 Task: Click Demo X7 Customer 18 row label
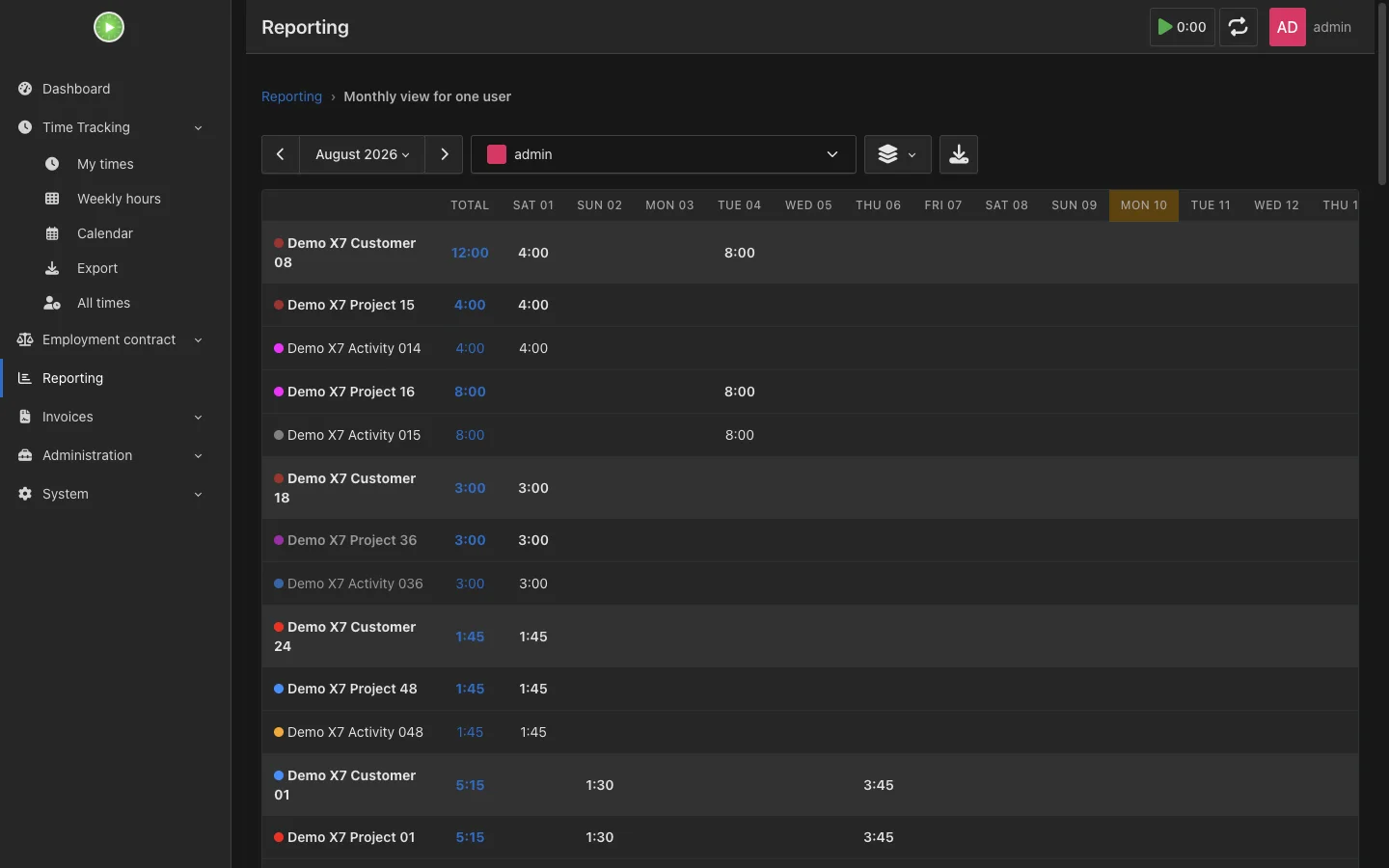coord(345,488)
